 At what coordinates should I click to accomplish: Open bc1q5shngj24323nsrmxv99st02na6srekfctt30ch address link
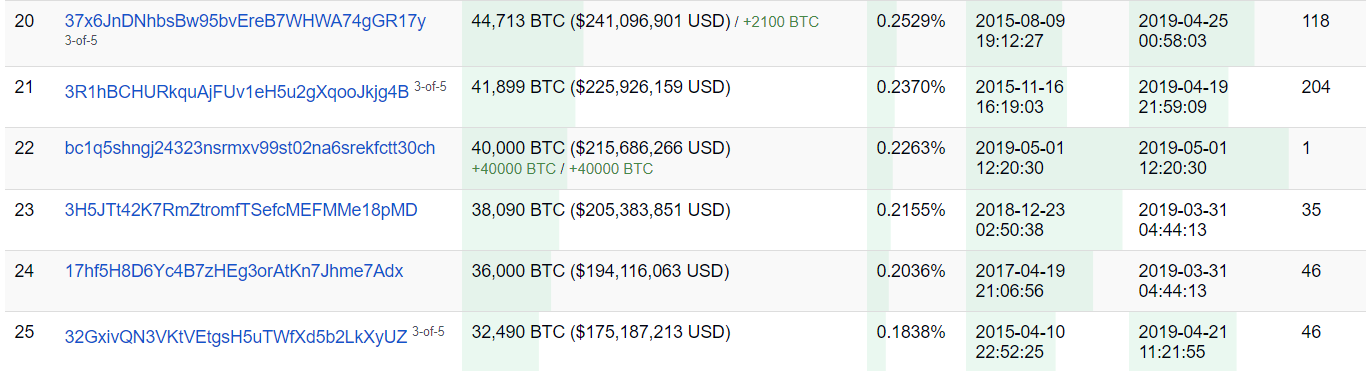pyautogui.click(x=250, y=148)
